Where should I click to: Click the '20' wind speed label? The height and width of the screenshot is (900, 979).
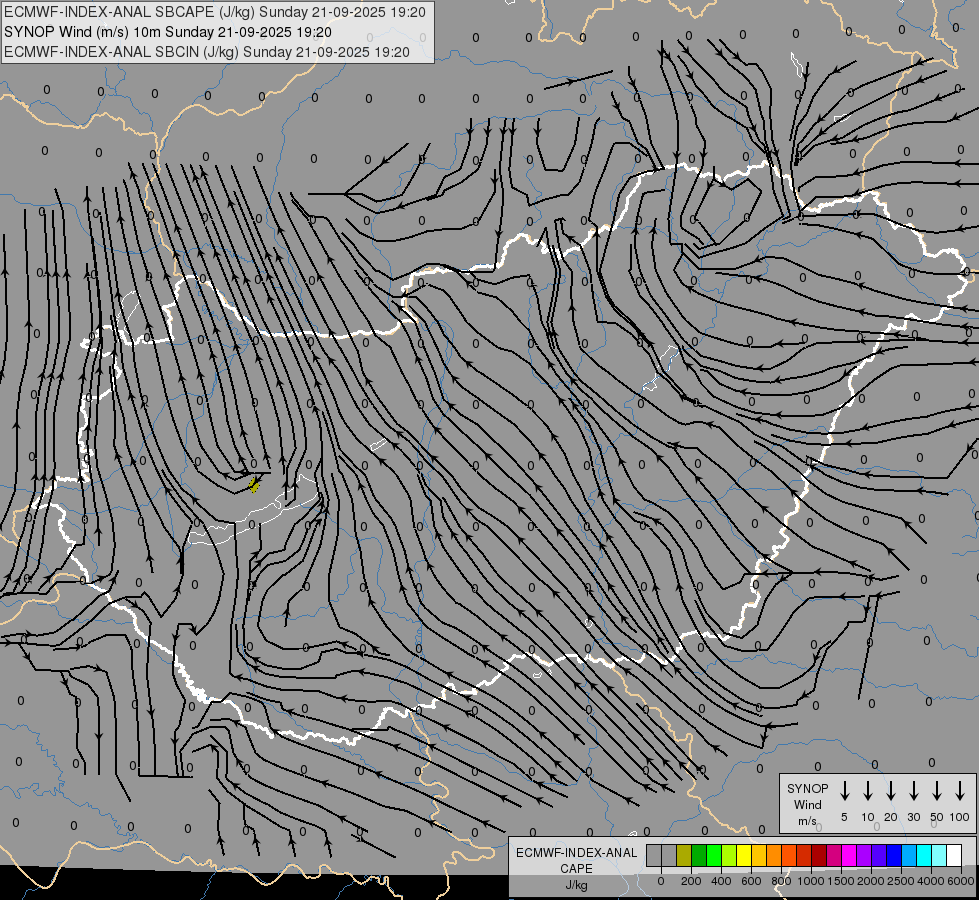tap(891, 817)
